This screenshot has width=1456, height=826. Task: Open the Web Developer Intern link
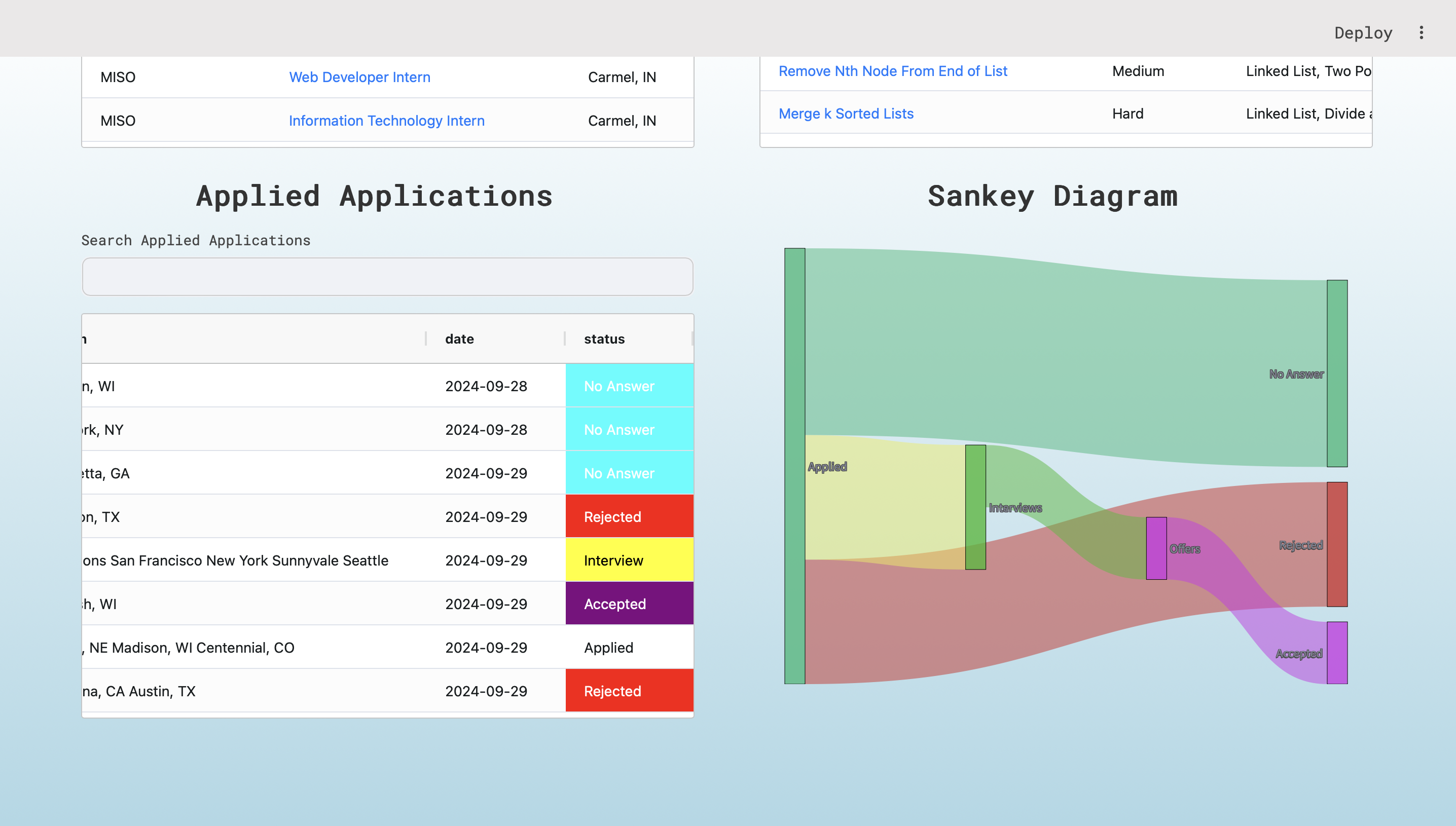coord(359,77)
